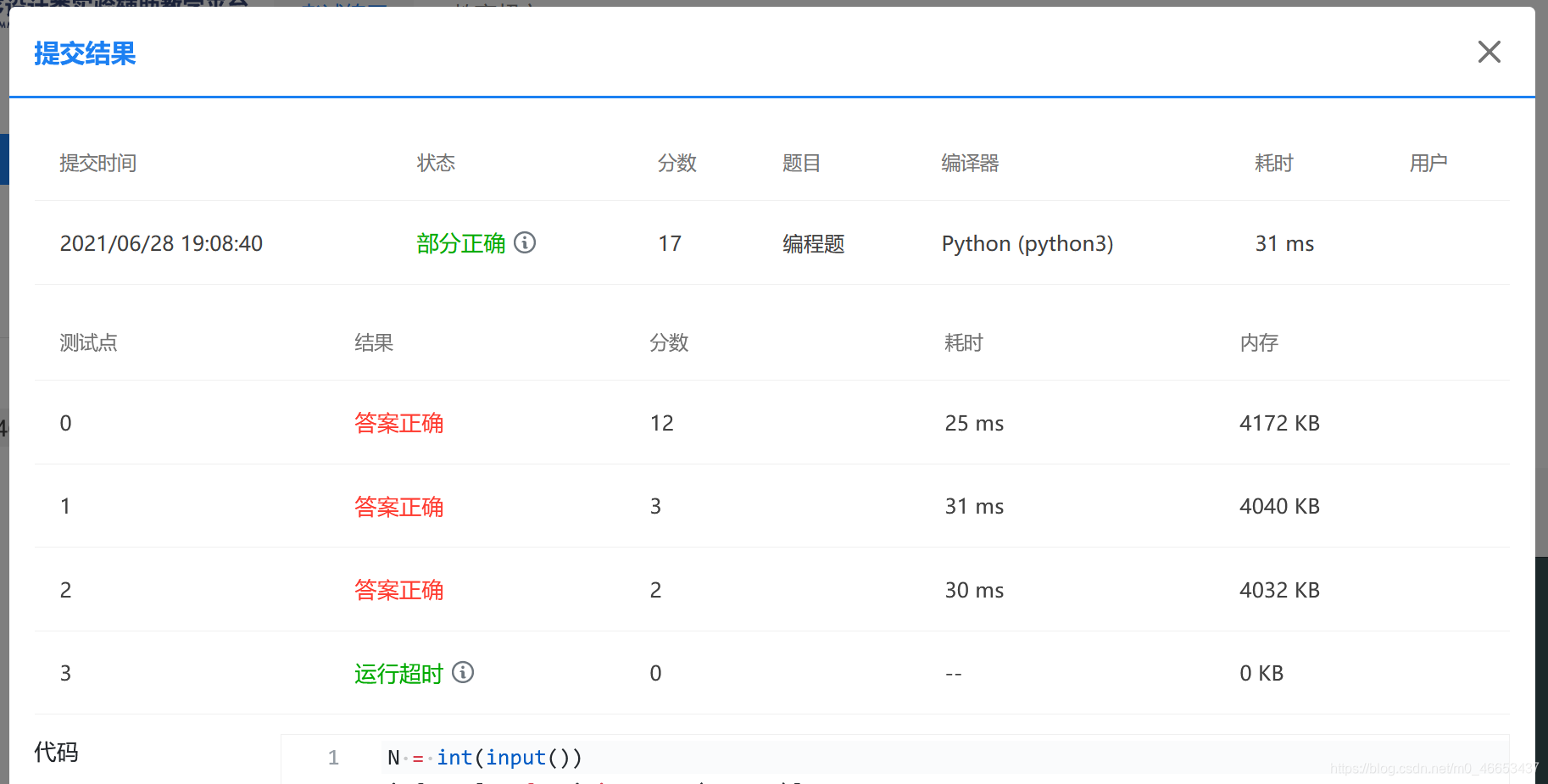Click memory value 4040 KB

pos(1279,507)
